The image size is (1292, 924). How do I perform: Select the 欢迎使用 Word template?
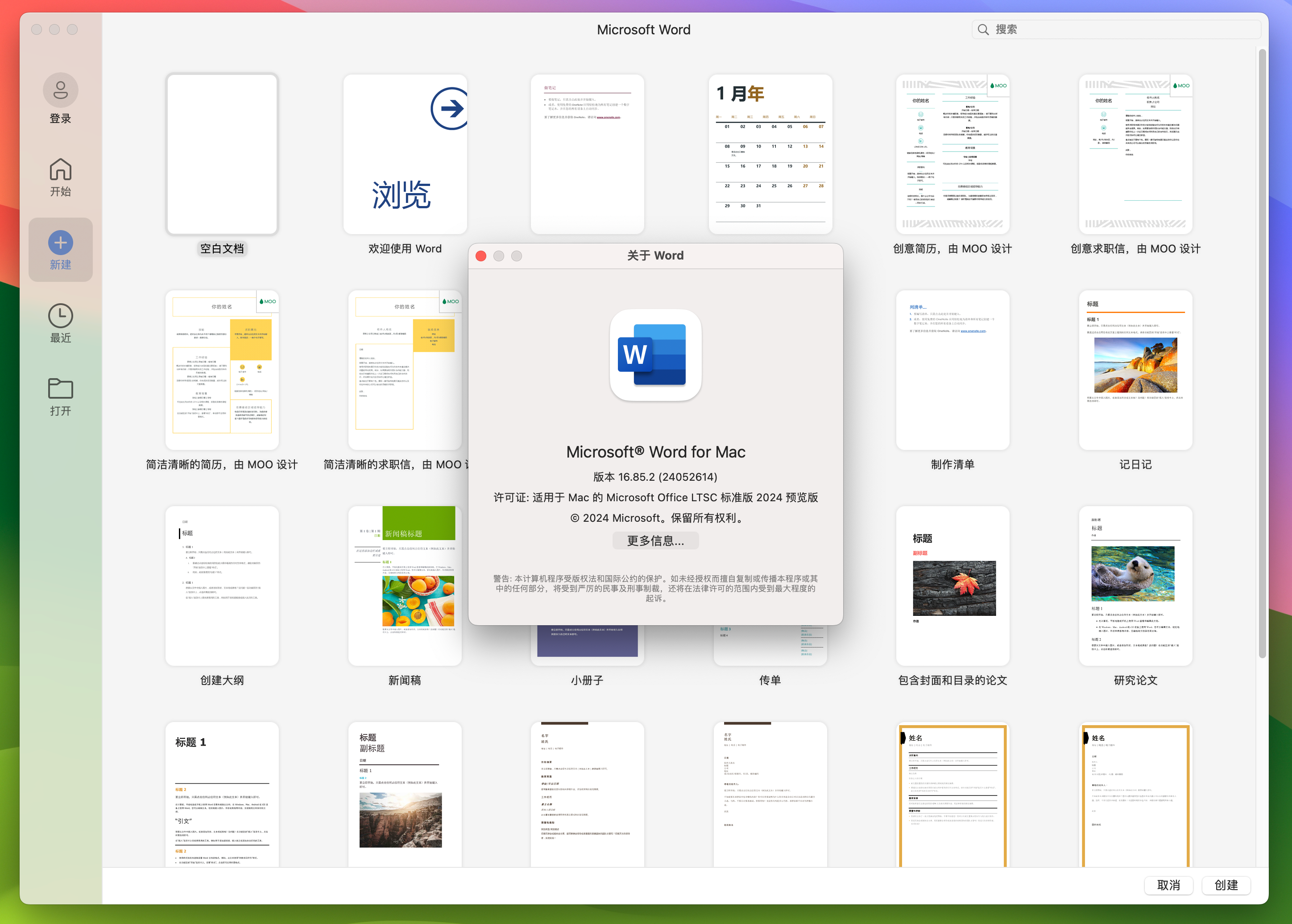(405, 154)
